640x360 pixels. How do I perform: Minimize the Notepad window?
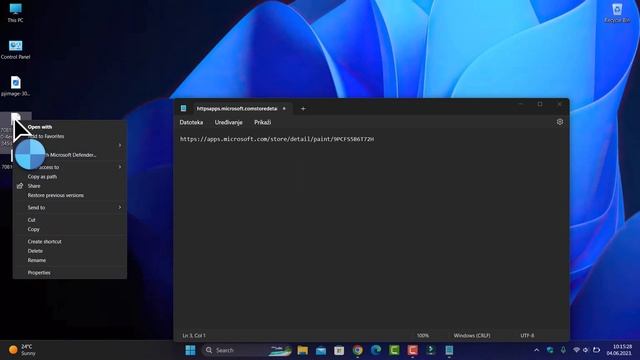pyautogui.click(x=520, y=104)
